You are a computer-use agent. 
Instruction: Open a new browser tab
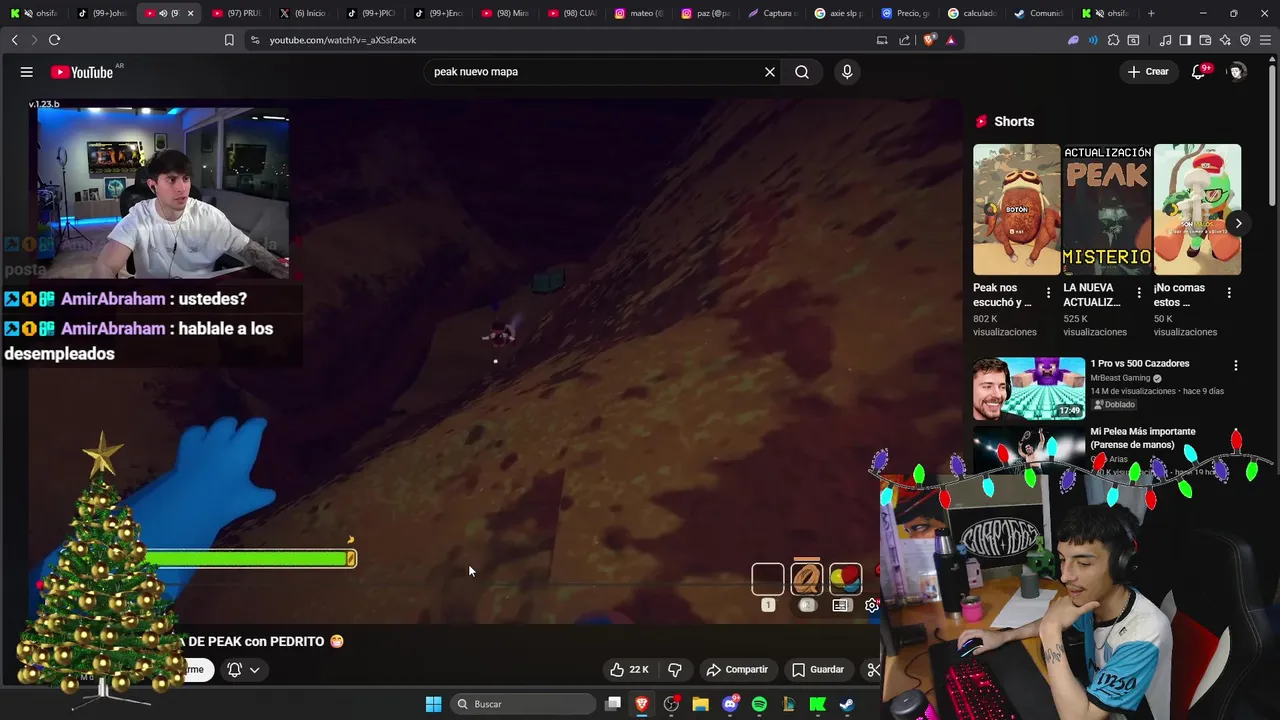1151,13
